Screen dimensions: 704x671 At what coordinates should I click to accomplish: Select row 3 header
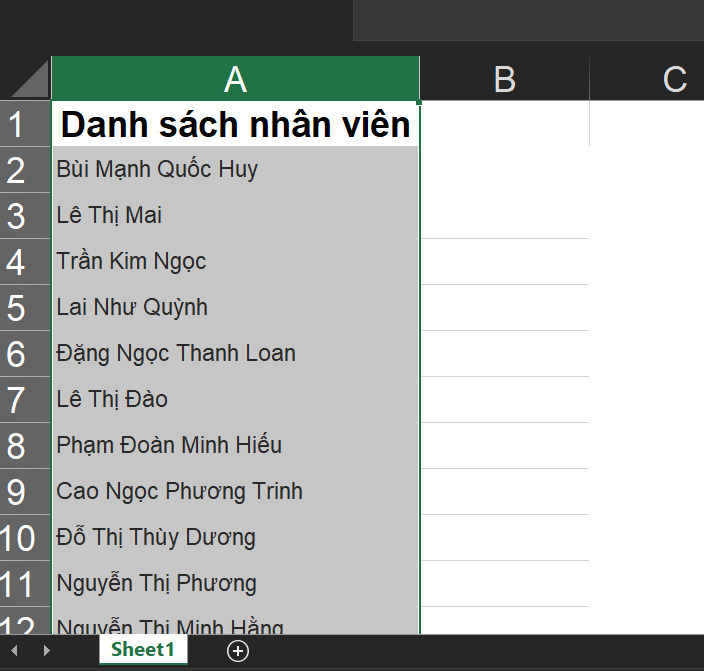coord(25,216)
